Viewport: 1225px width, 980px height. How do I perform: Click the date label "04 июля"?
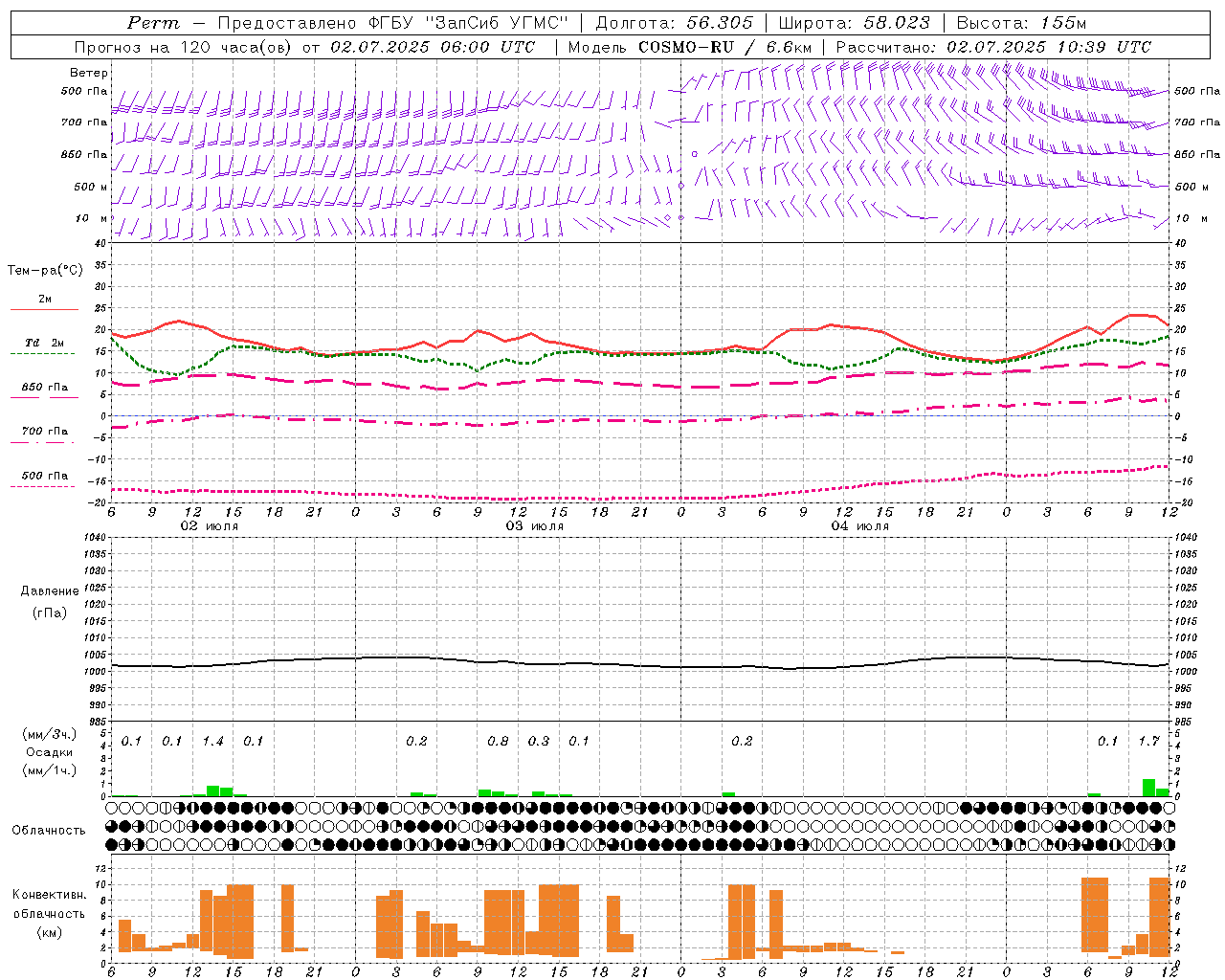pyautogui.click(x=860, y=526)
